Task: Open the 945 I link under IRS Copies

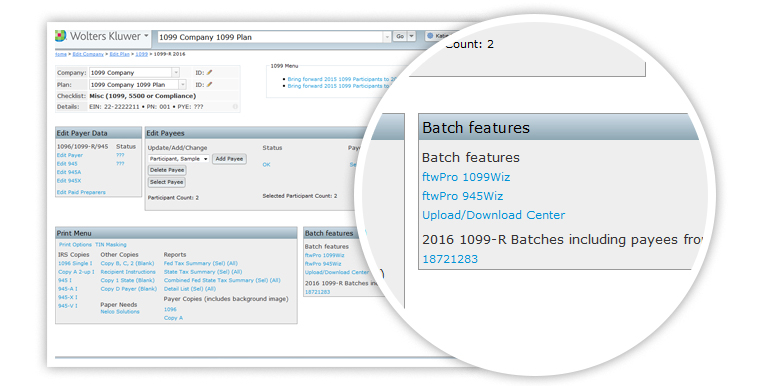Action: pyautogui.click(x=65, y=280)
